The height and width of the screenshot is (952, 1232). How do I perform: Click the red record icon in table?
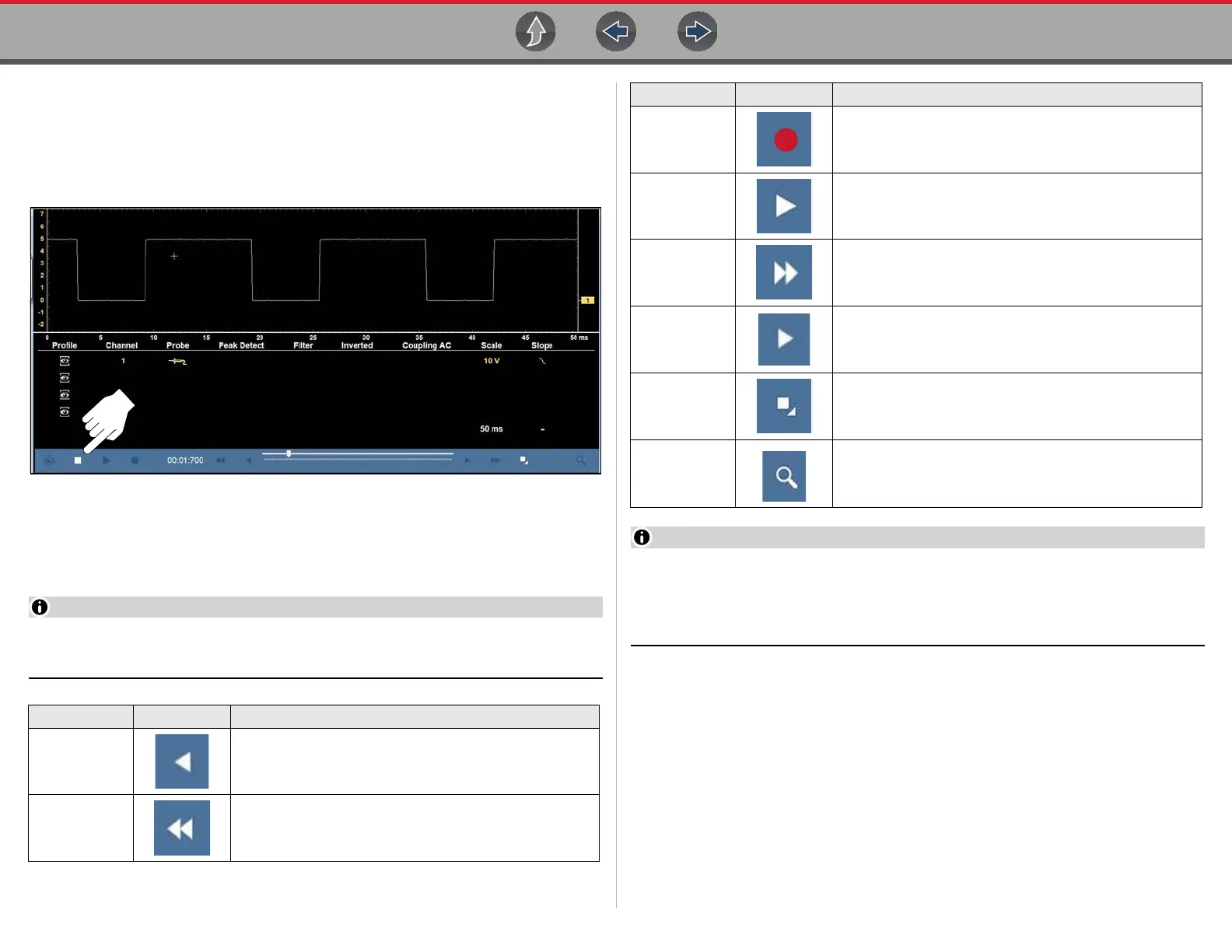pos(784,139)
